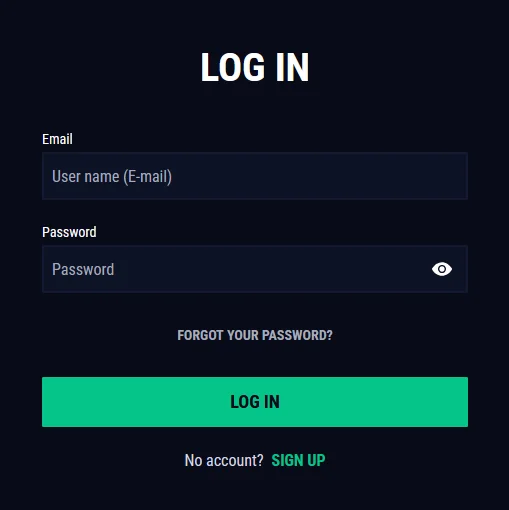Screen dimensions: 509x510
Task: Toggle password visibility with the eye icon
Action: [x=442, y=269]
